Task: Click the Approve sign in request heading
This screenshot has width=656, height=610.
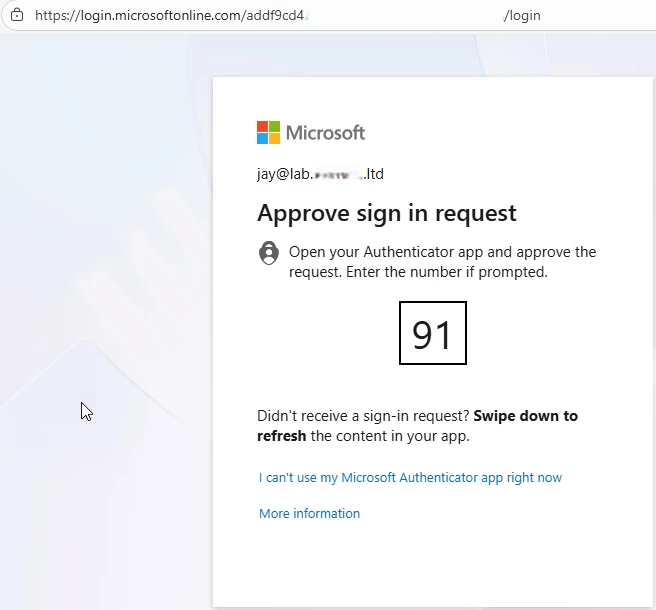Action: [387, 213]
